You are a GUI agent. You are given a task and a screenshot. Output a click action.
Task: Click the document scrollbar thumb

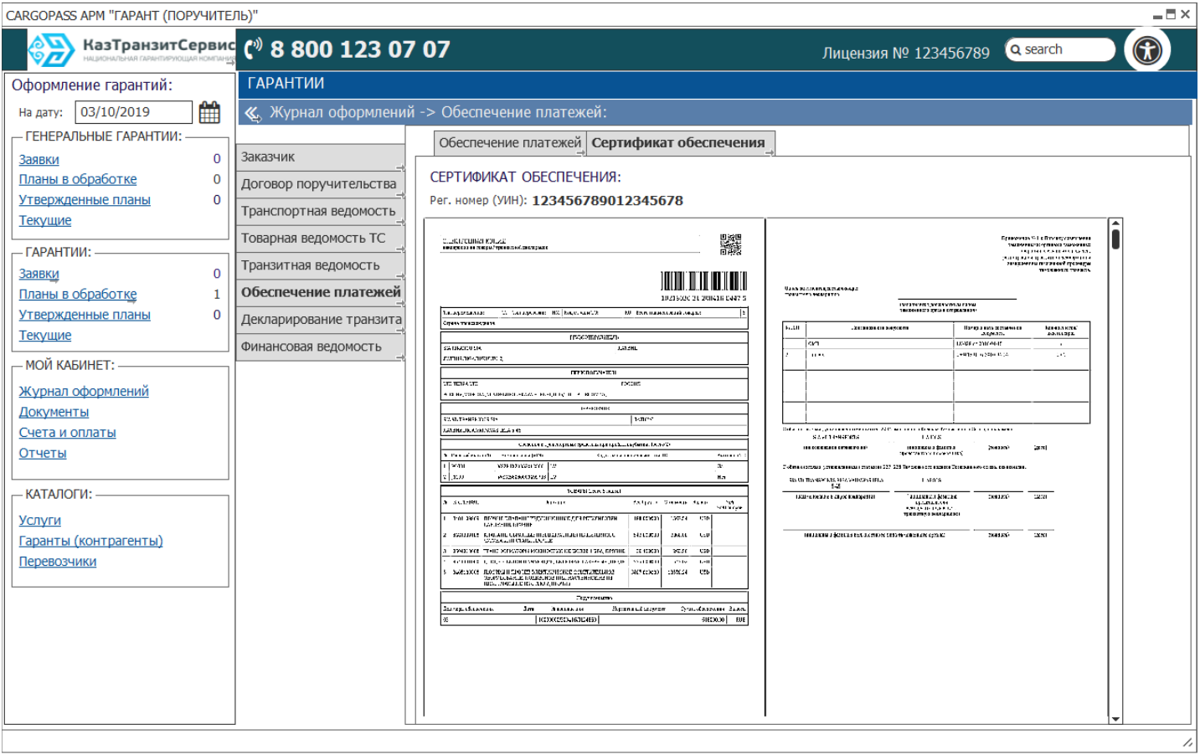coord(1116,240)
